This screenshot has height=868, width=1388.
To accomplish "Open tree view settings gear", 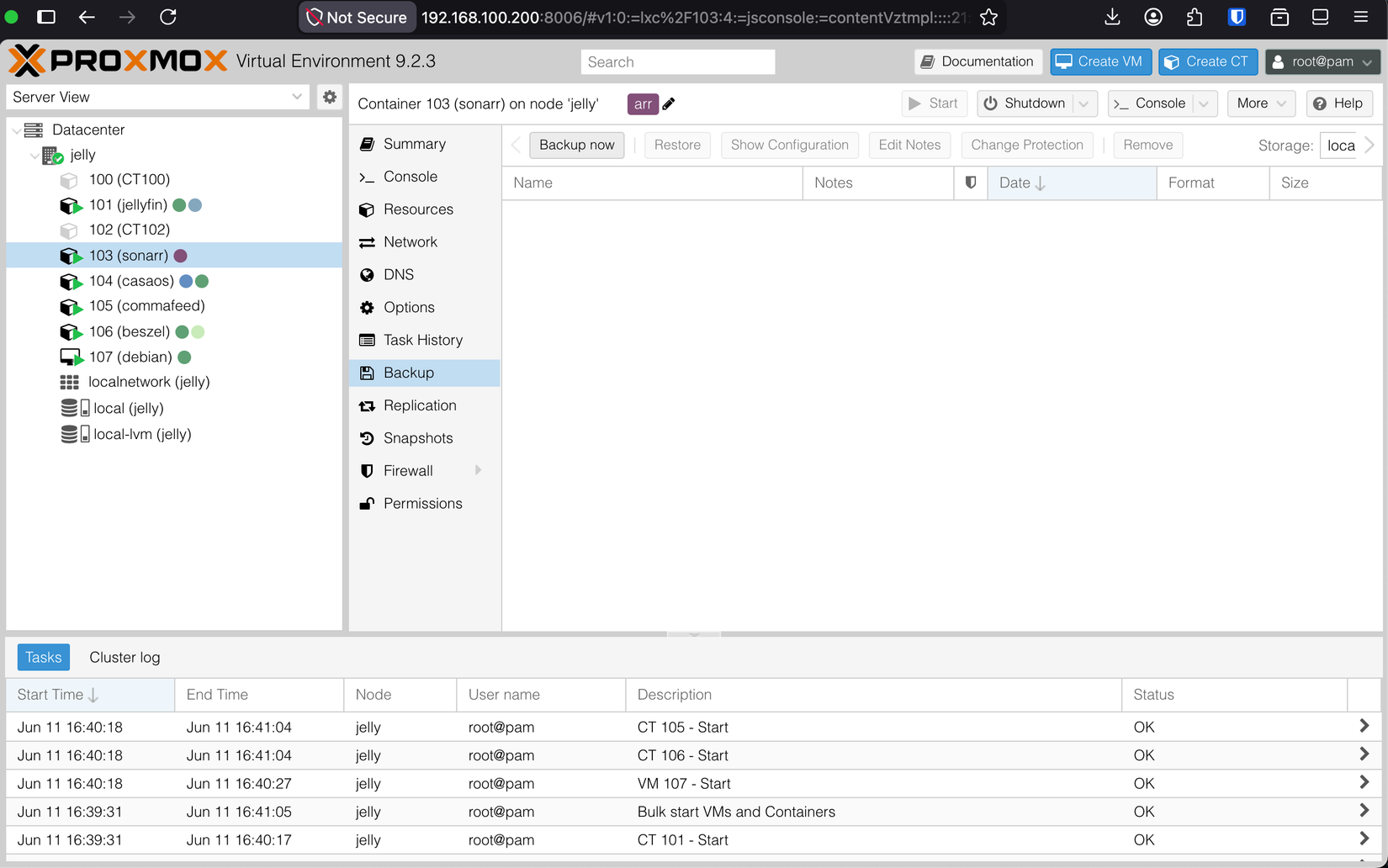I will point(330,97).
